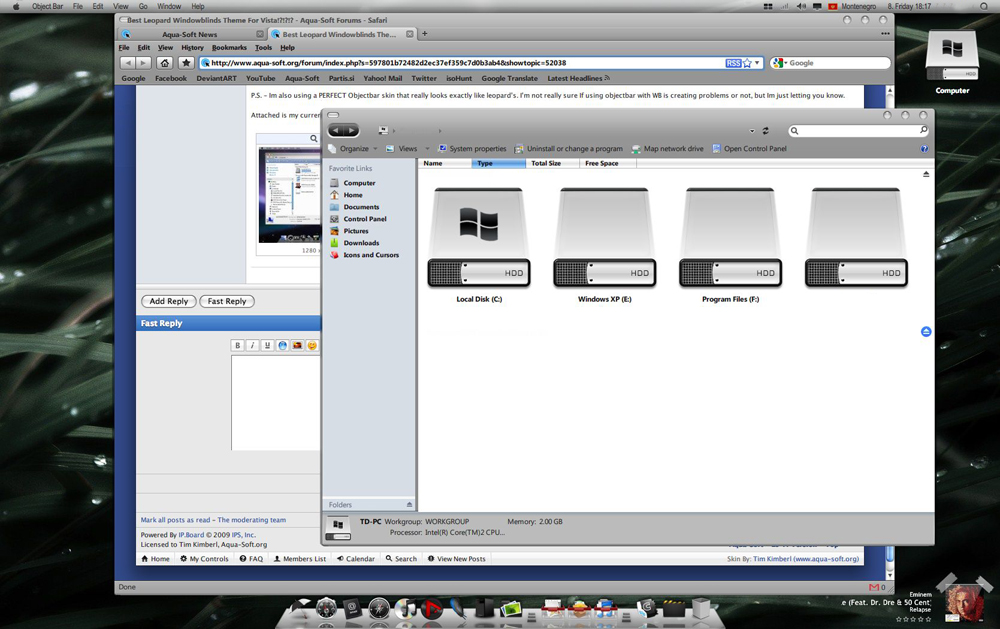Image resolution: width=1000 pixels, height=629 pixels.
Task: Open Safari's tab overflow dots menu
Action: [x=885, y=34]
